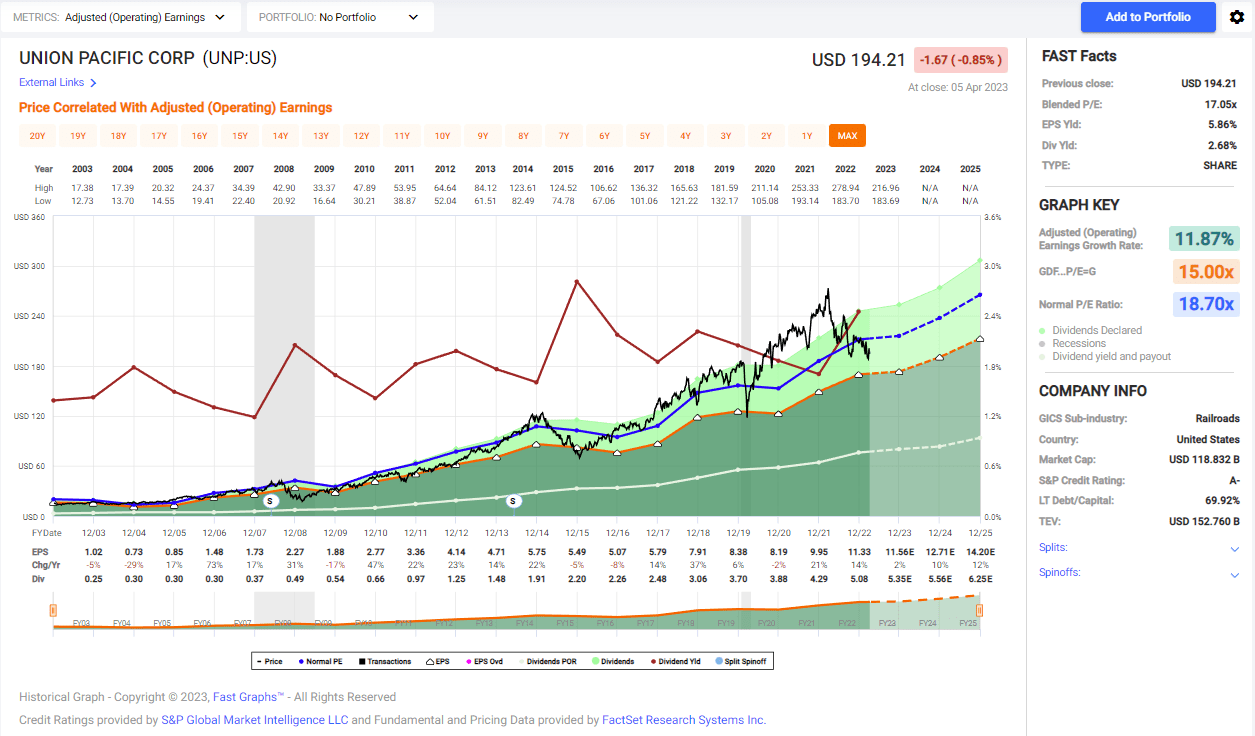The height and width of the screenshot is (736, 1255).
Task: Click the 2008 High value 42.90
Action: [x=283, y=187]
